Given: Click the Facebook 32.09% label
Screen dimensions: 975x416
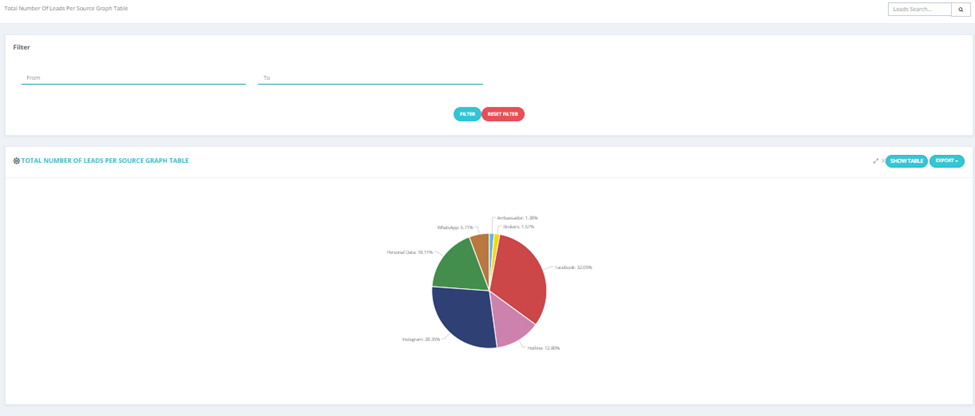Looking at the screenshot, I should pos(573,267).
